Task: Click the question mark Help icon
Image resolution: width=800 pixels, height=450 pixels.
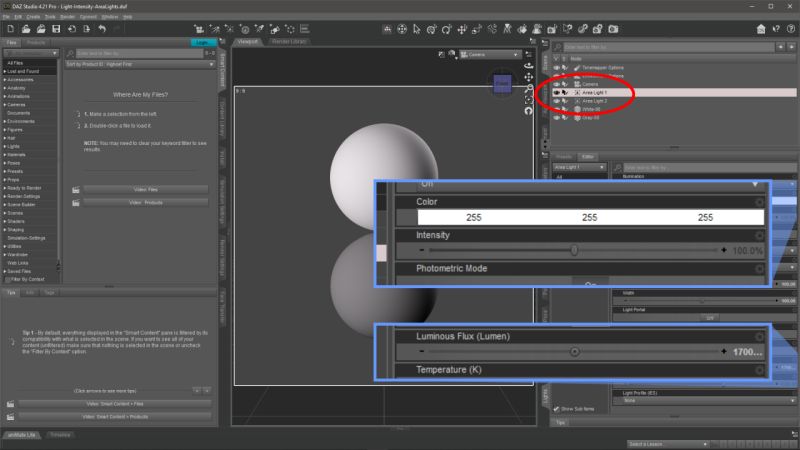Action: click(791, 29)
